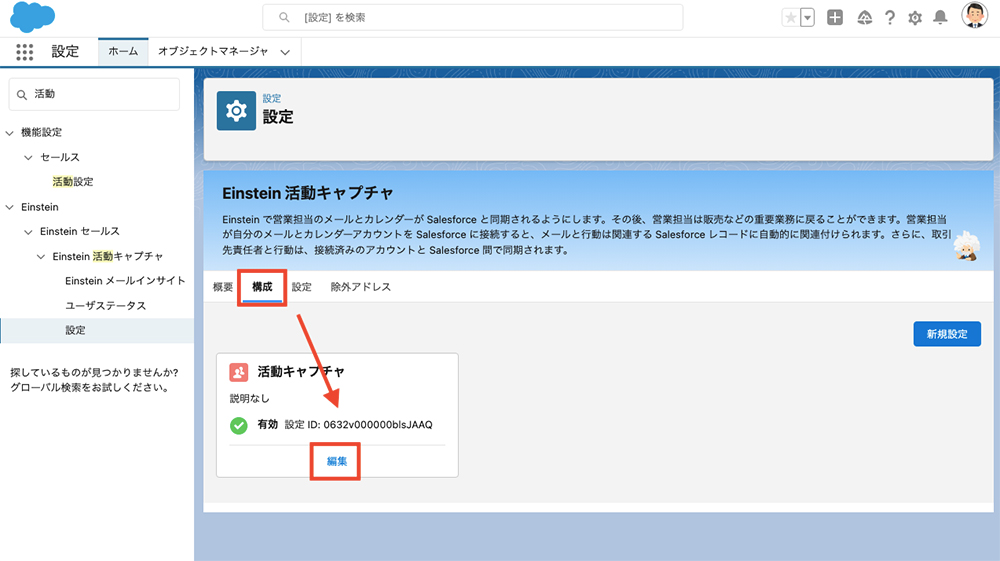The image size is (1000, 561).
Task: Click the Einstein mascot image
Action: 967,245
